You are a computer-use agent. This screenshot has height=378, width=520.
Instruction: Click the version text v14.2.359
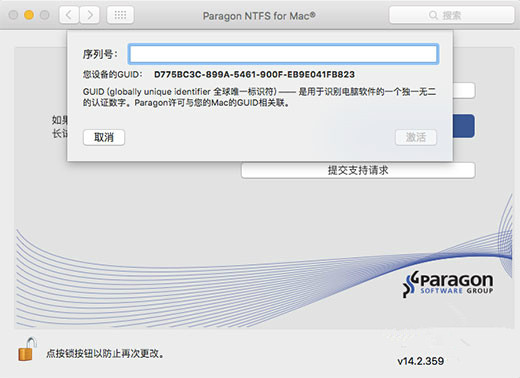(421, 361)
